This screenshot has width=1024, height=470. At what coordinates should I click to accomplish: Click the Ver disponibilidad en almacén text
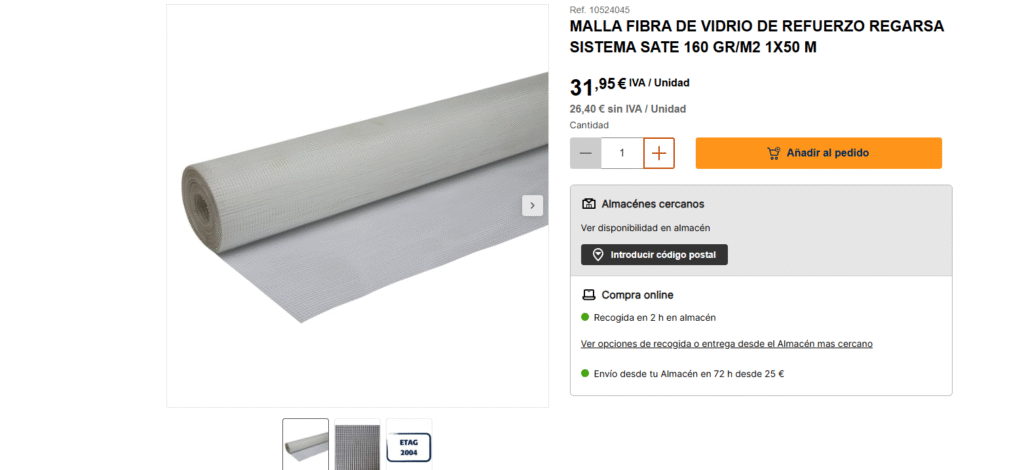point(645,228)
